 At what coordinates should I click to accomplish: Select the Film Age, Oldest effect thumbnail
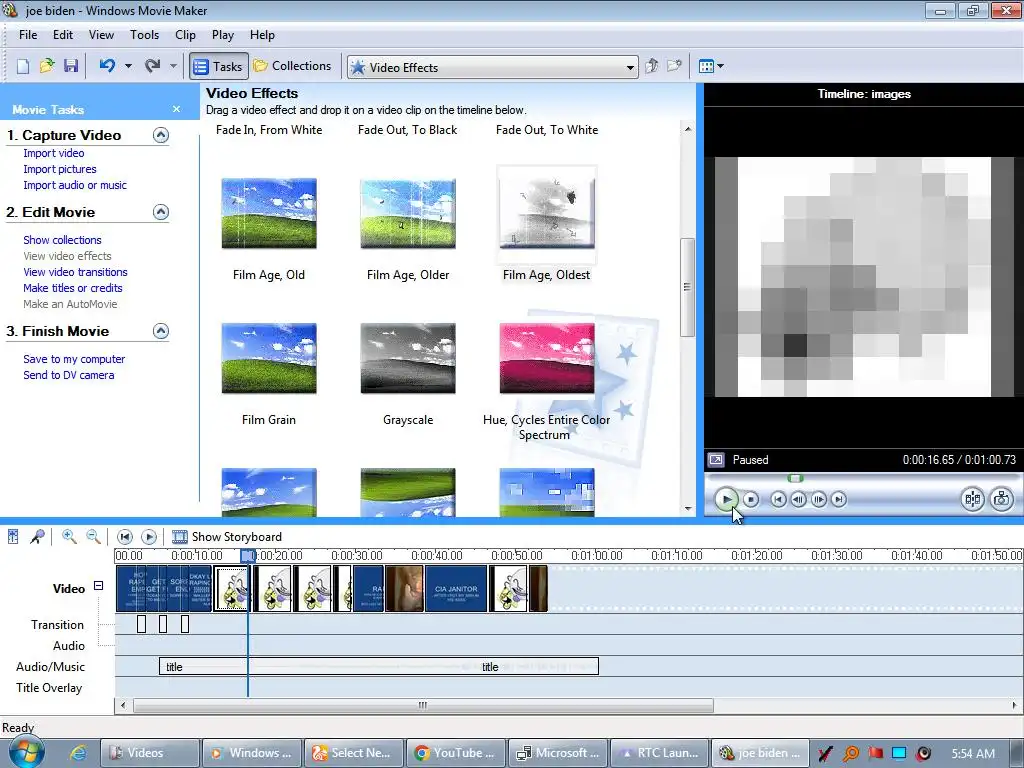[x=547, y=214]
